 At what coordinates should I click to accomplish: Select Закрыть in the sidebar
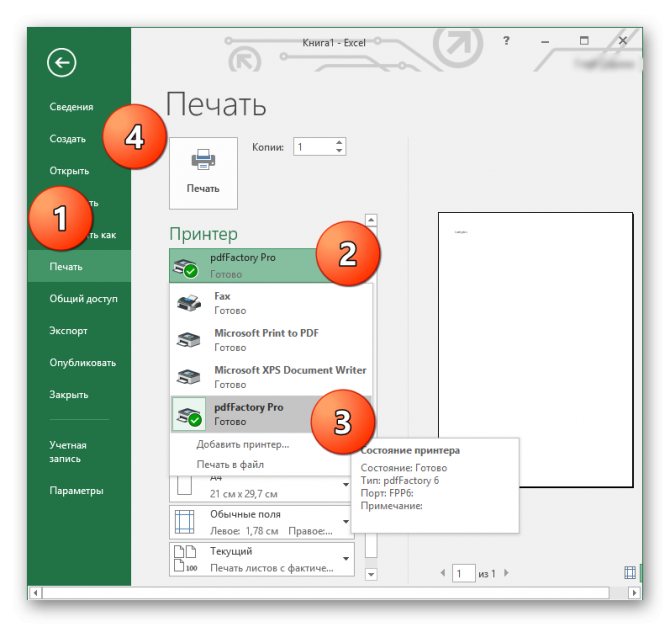tap(69, 394)
